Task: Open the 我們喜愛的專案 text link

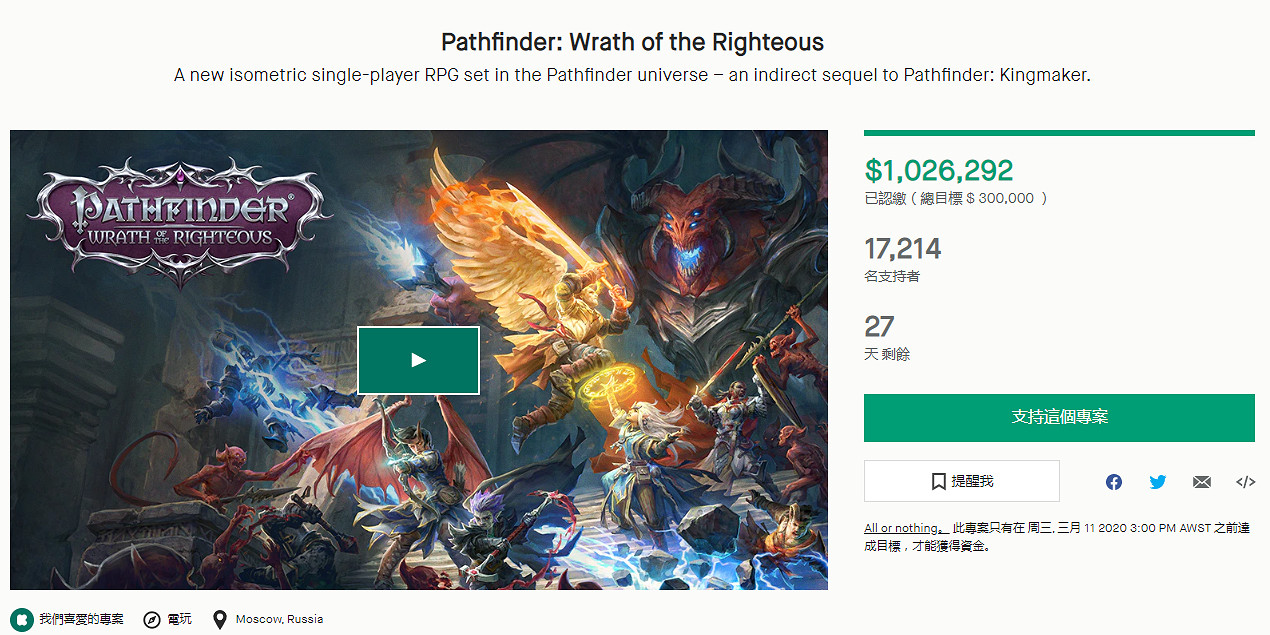Action: pyautogui.click(x=82, y=619)
